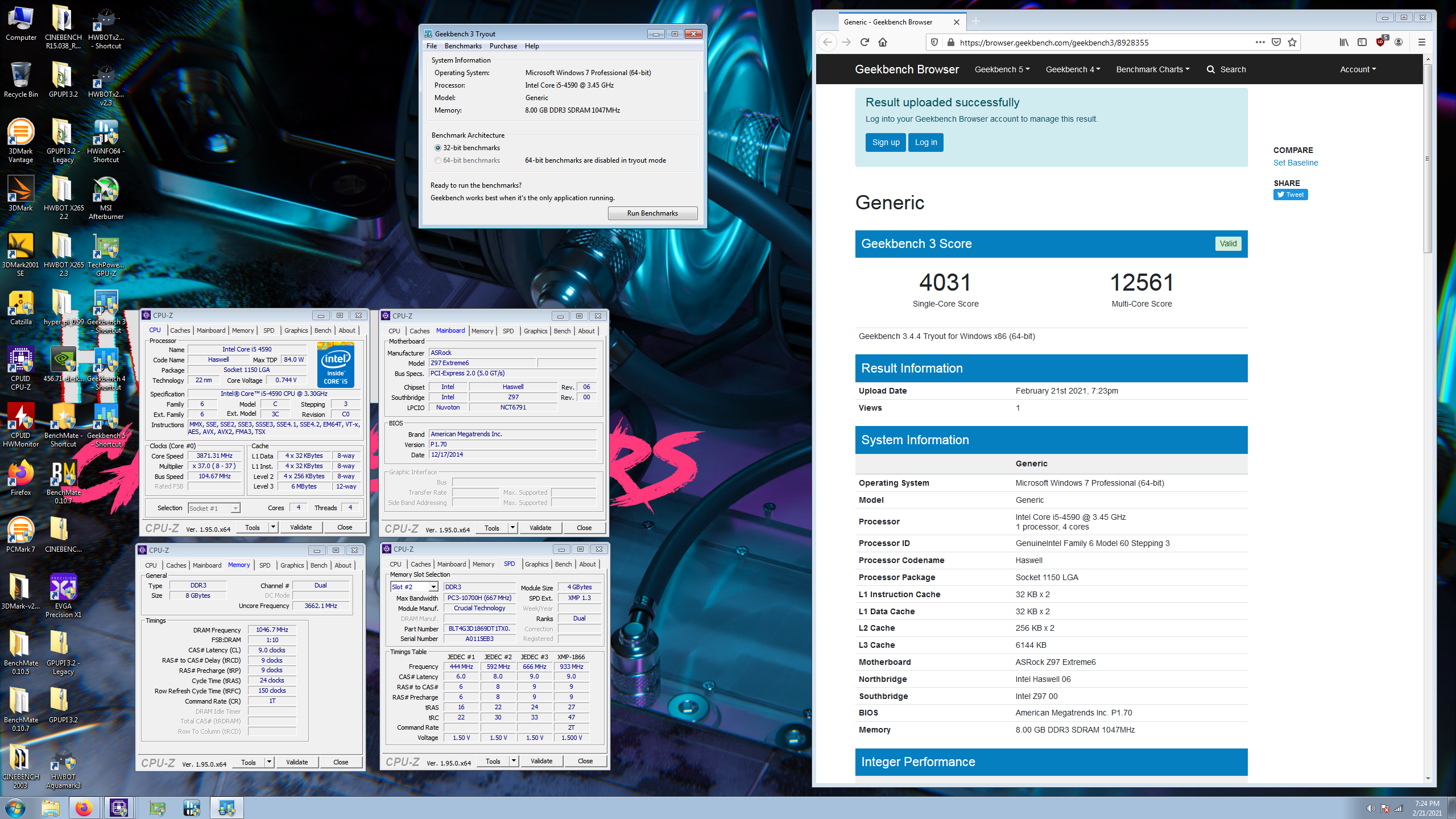The image size is (1456, 819).
Task: Click the Firefox page vertical scrollbar
Action: [1428, 159]
